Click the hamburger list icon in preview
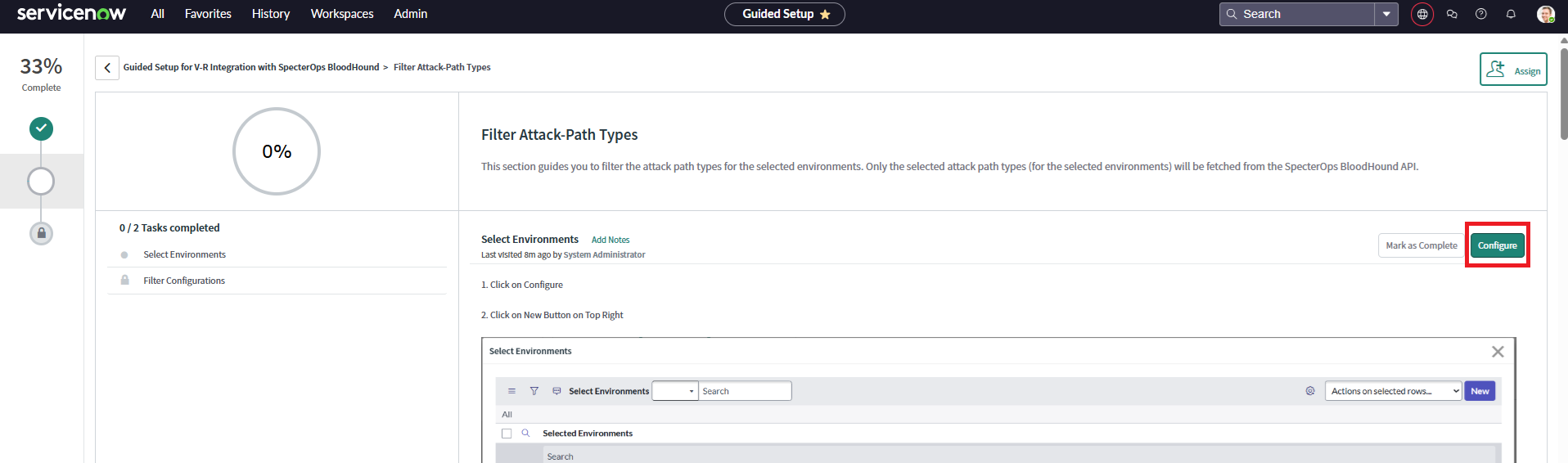The image size is (1568, 463). point(511,391)
